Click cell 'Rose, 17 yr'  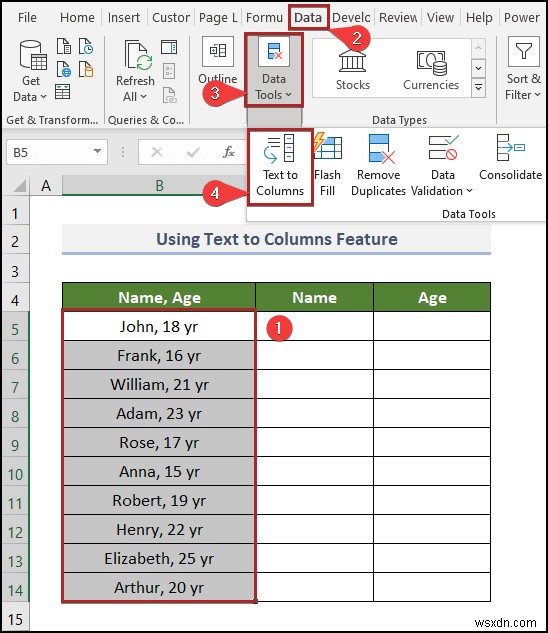(159, 442)
